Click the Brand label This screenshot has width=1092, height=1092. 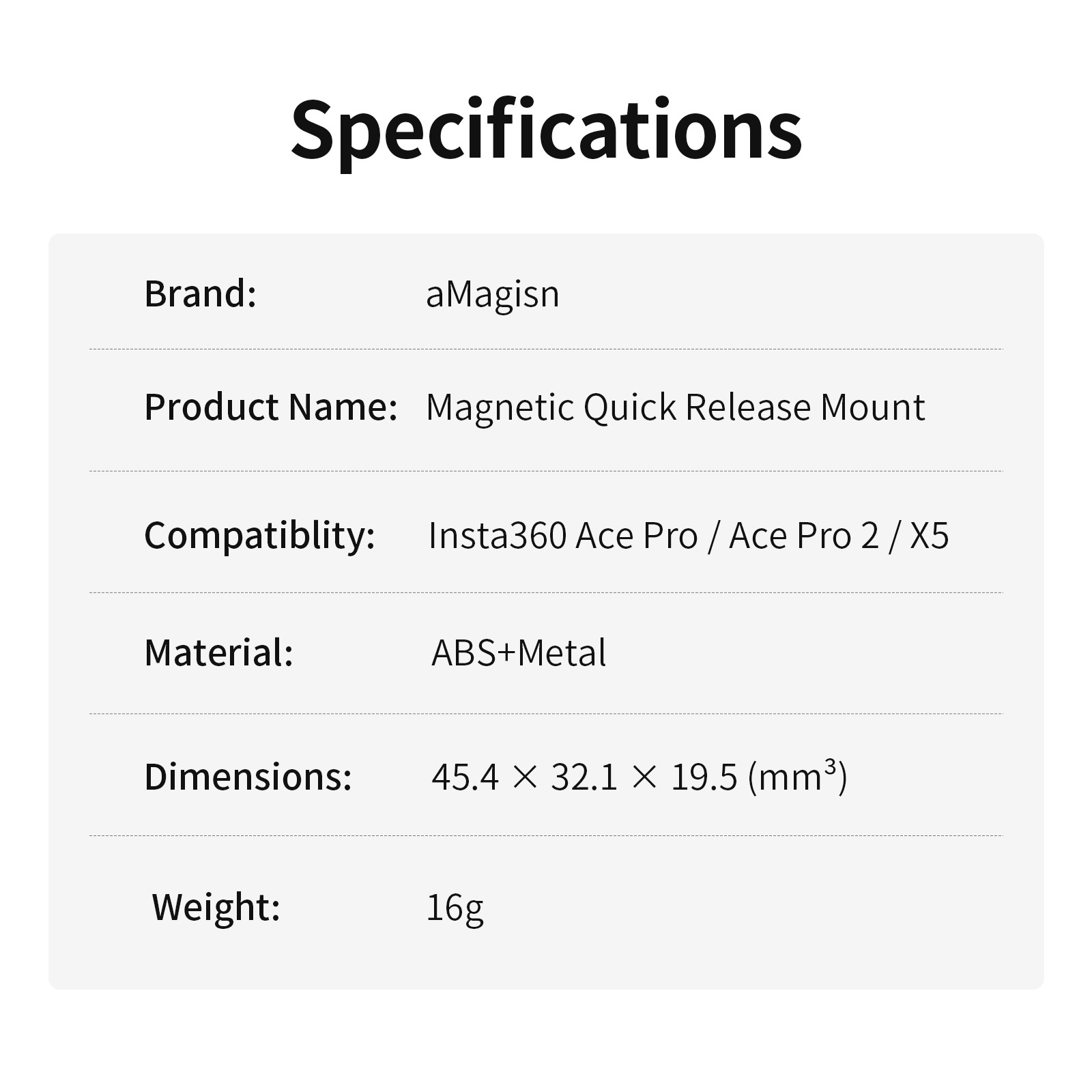pos(200,294)
